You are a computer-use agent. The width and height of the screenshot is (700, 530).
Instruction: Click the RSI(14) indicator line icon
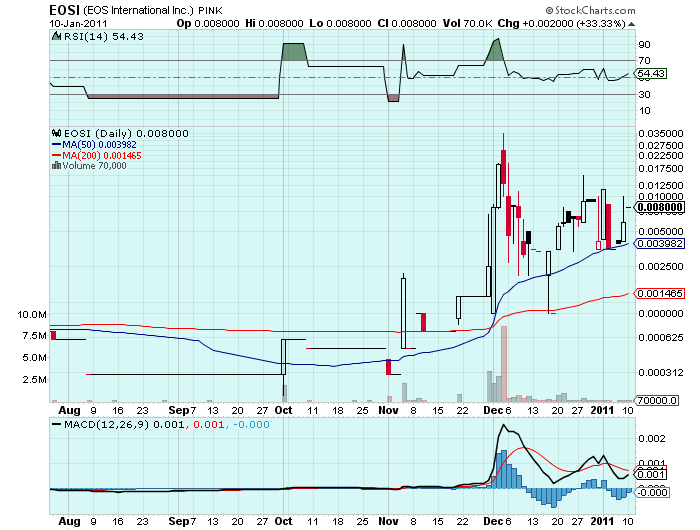(x=56, y=35)
